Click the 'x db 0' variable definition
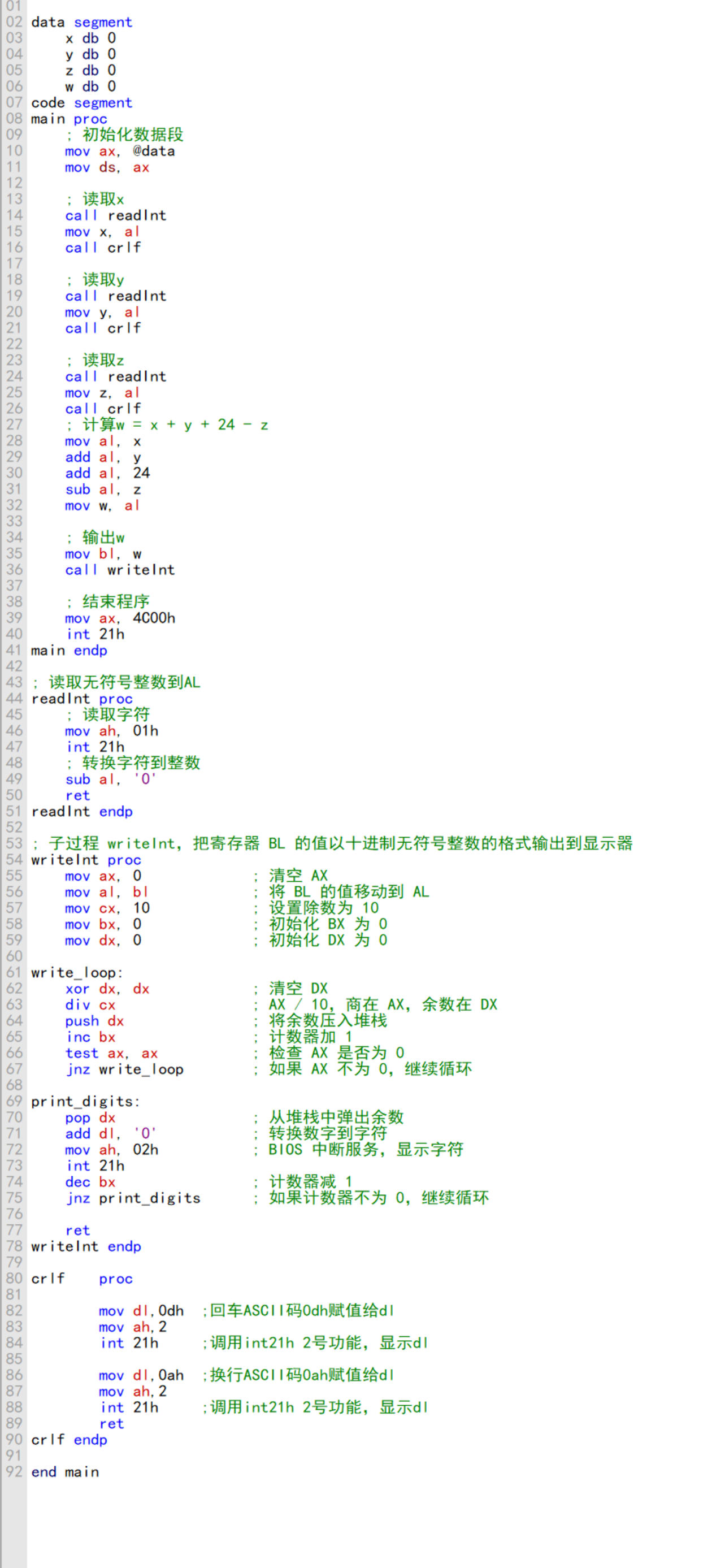This screenshot has width=725, height=1568. click(91, 38)
